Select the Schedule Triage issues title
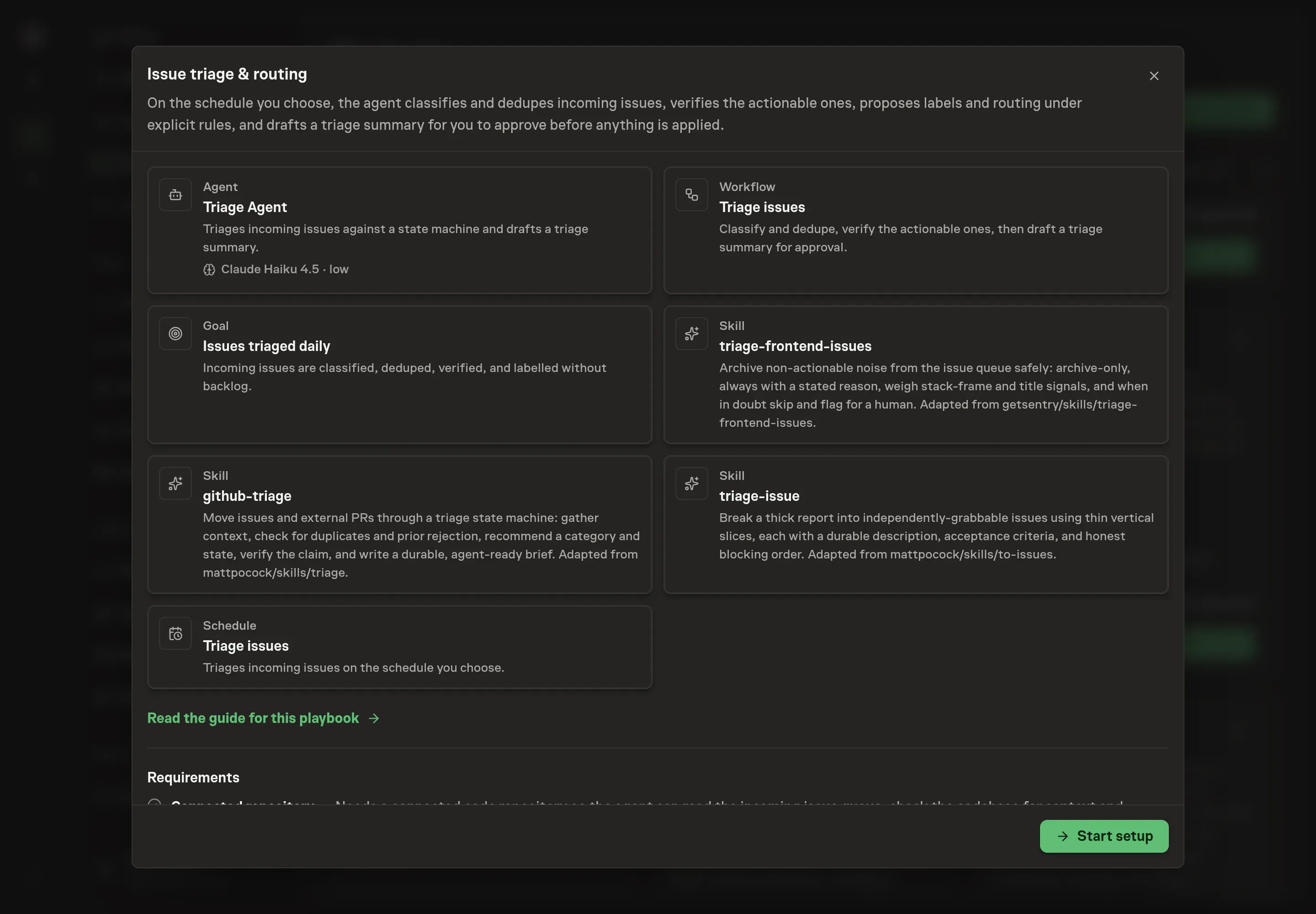The height and width of the screenshot is (914, 1316). [246, 645]
